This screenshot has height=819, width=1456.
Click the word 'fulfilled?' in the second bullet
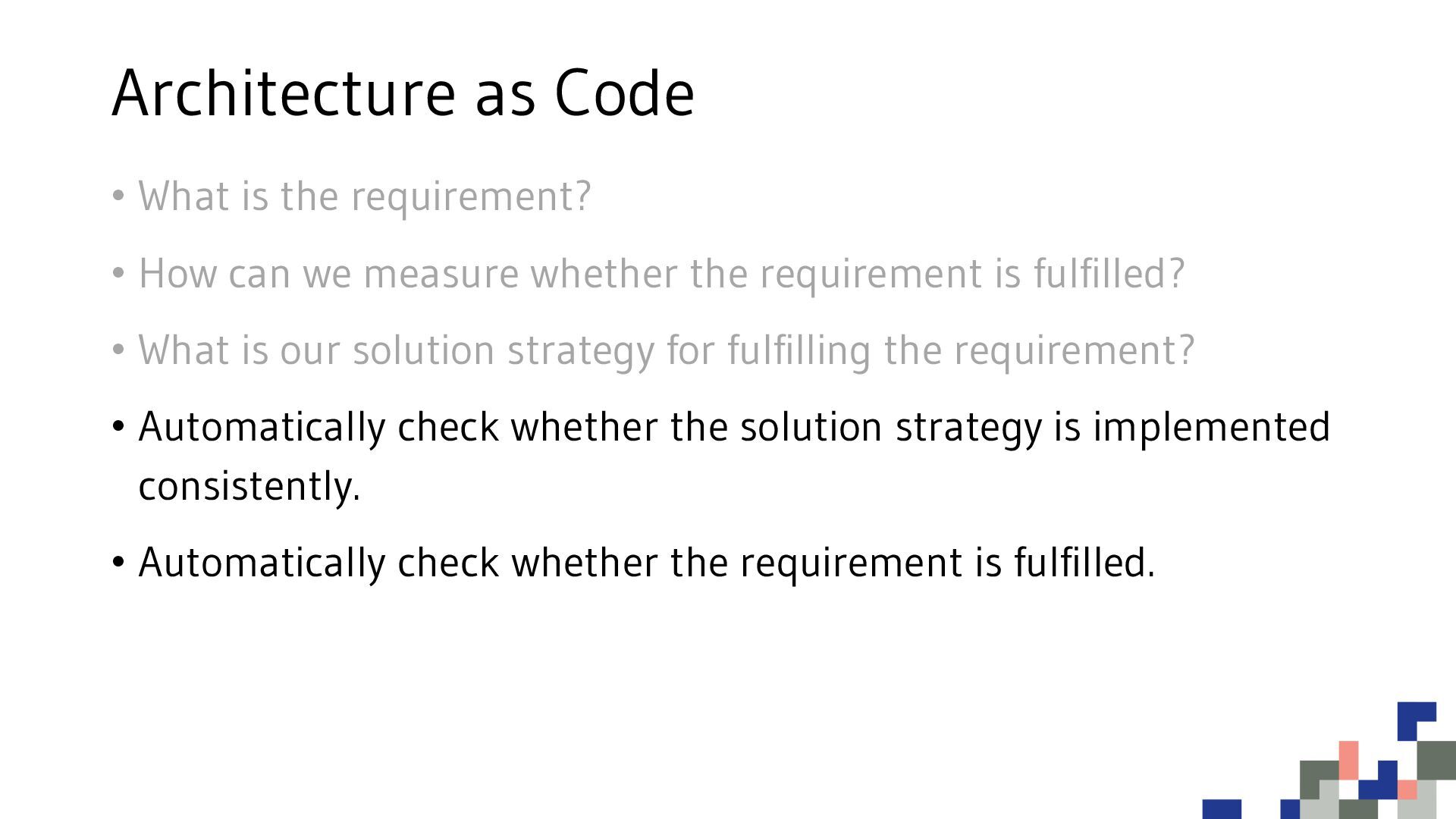coord(1109,274)
